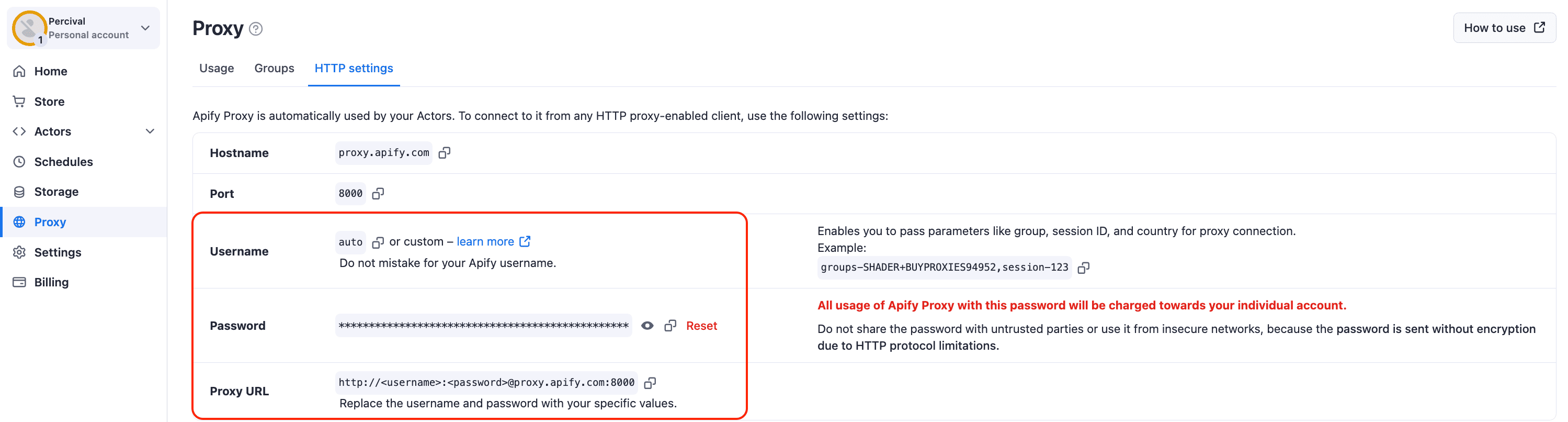Follow the learn more link
Image resolution: width=1568 pixels, height=422 pixels.
(x=485, y=241)
